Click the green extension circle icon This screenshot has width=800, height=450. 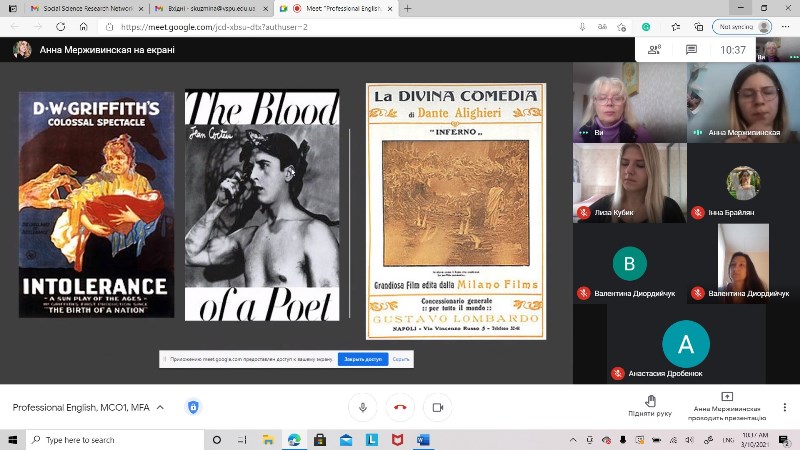pos(646,27)
